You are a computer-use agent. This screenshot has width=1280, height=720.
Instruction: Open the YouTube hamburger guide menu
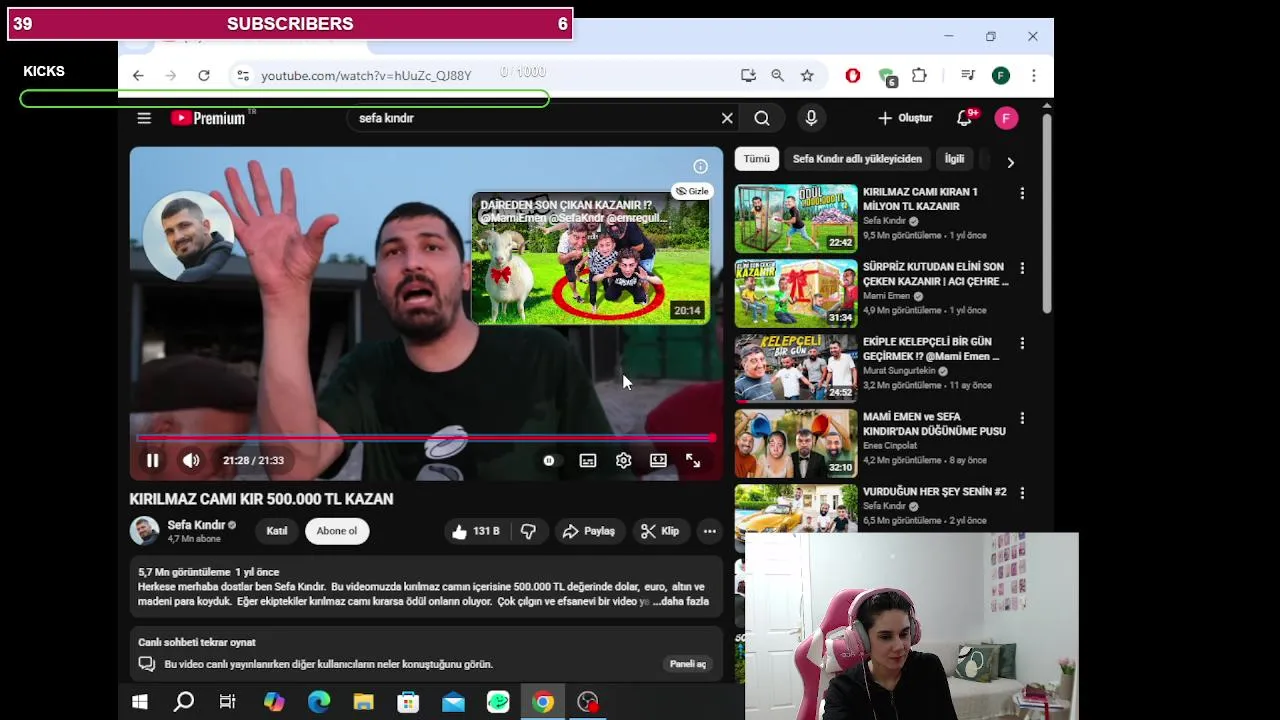tap(144, 118)
